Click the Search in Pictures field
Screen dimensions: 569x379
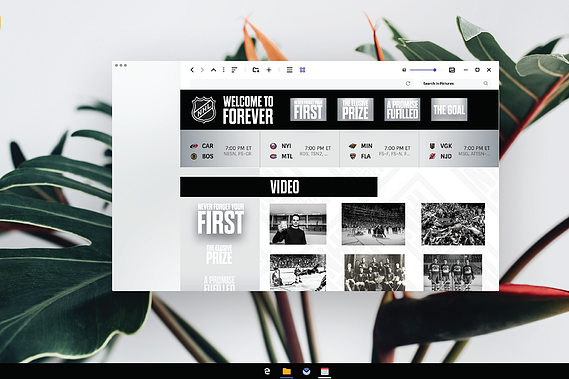coord(455,83)
